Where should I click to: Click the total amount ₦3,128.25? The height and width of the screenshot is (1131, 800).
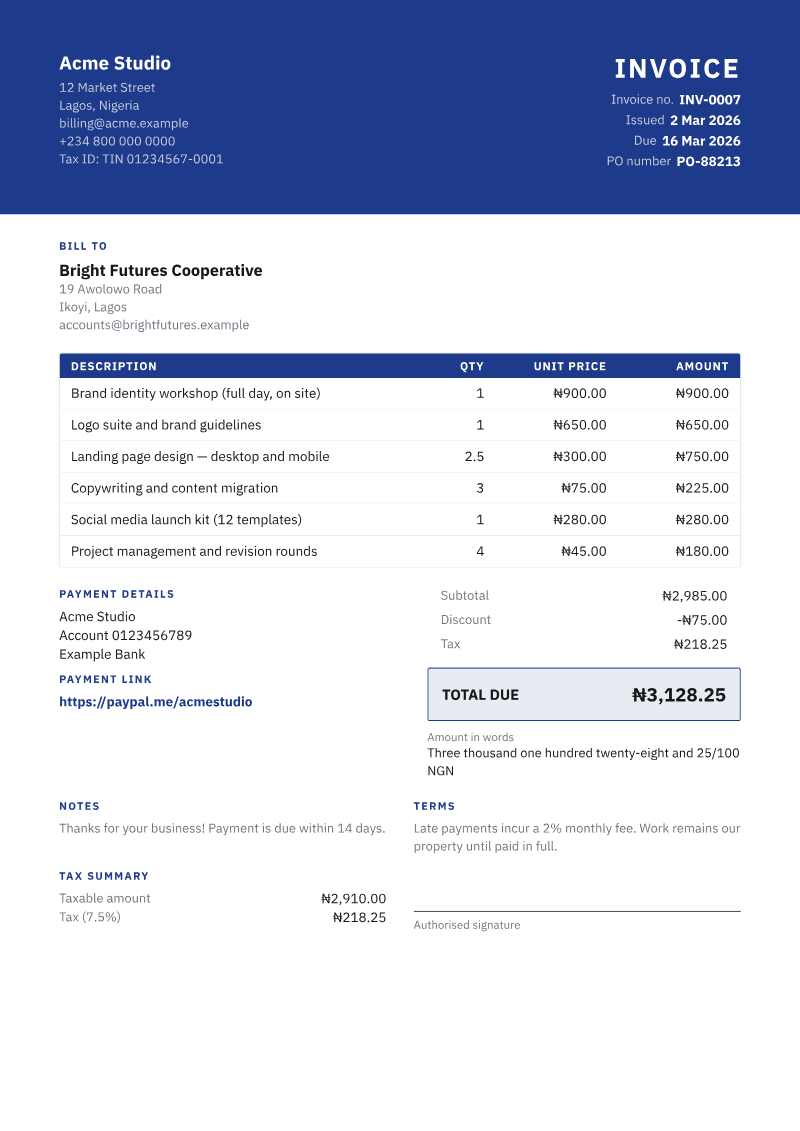[x=679, y=695]
